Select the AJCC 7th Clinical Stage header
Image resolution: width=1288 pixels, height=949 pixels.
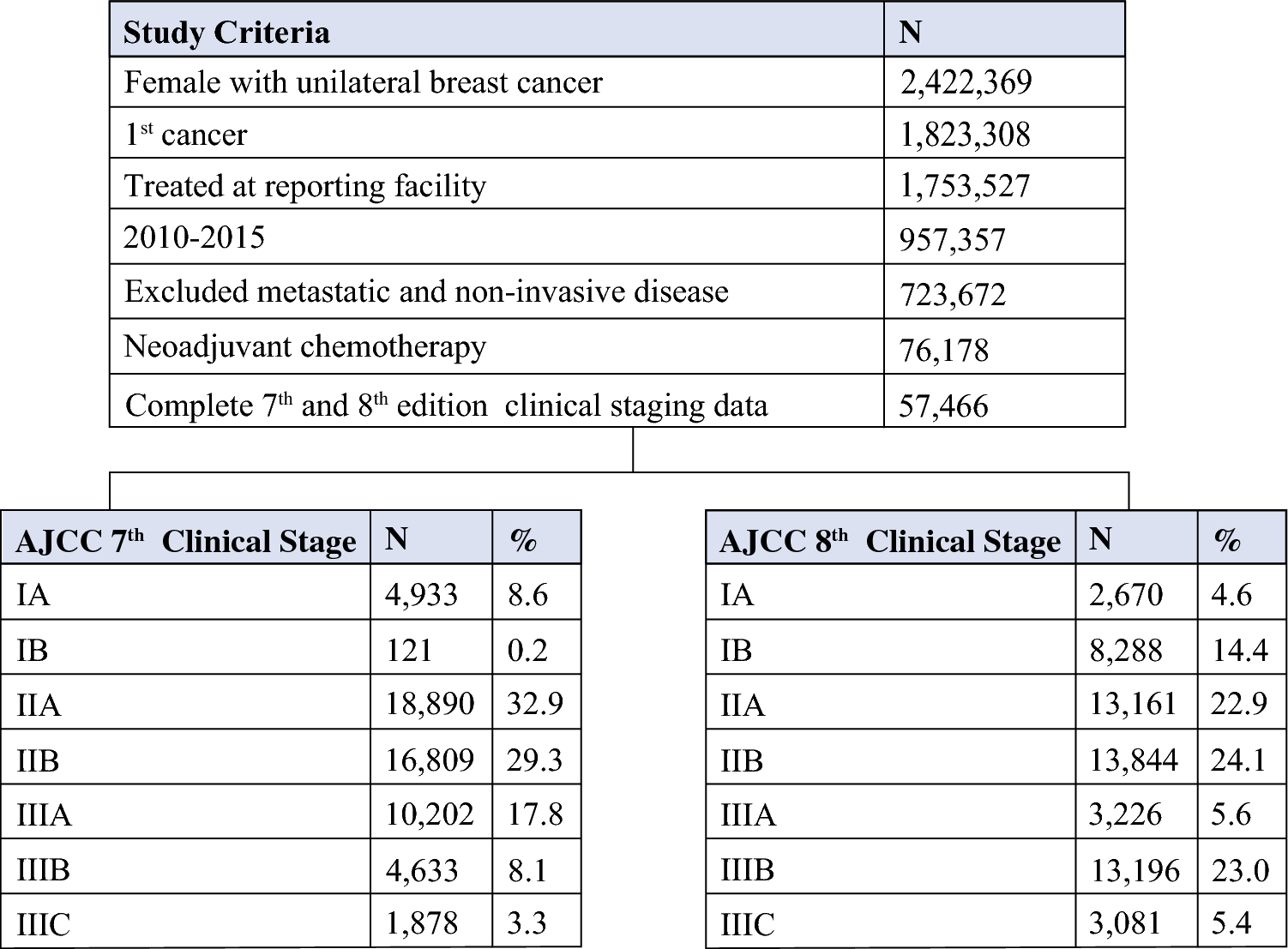coord(185,541)
